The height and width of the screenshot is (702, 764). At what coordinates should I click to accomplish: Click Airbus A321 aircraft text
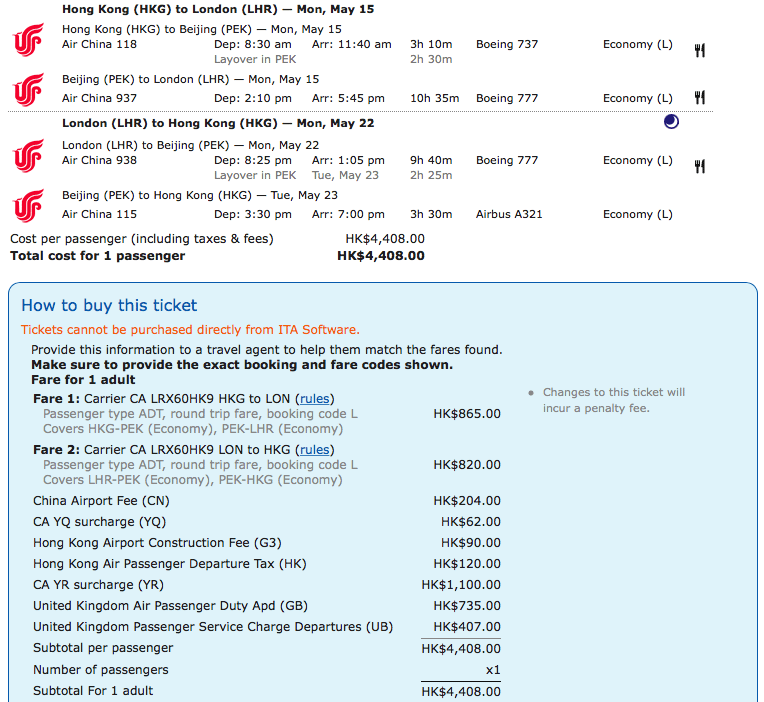pyautogui.click(x=509, y=214)
